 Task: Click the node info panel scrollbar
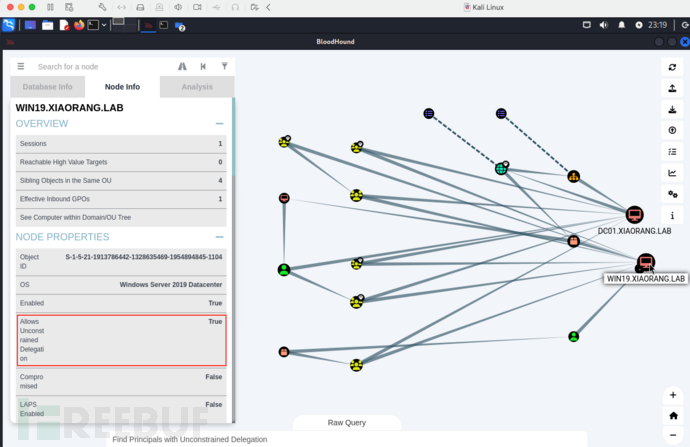[x=233, y=136]
